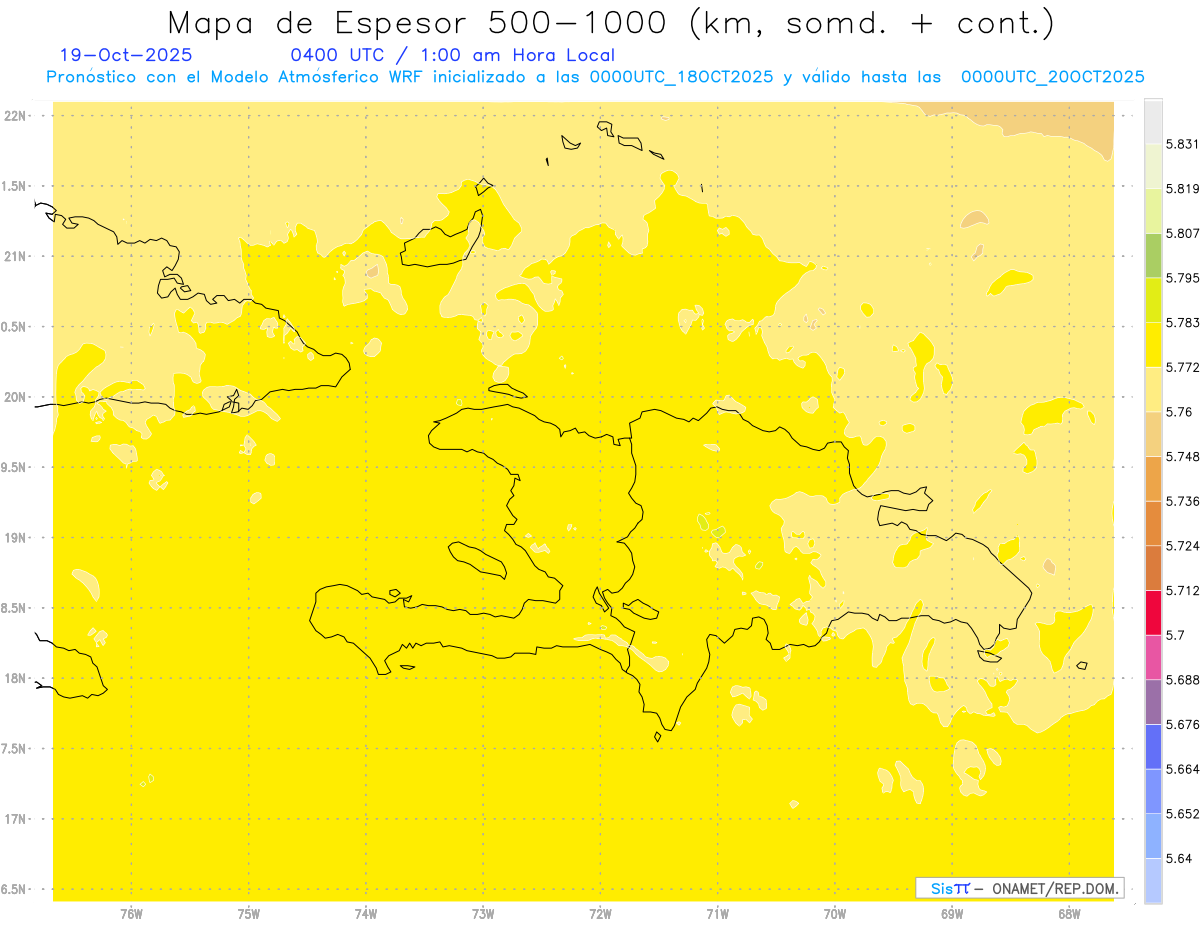1200x927 pixels.
Task: Click the SisTT ONAMET/REP.DOM. credit box
Action: pos(1019,888)
